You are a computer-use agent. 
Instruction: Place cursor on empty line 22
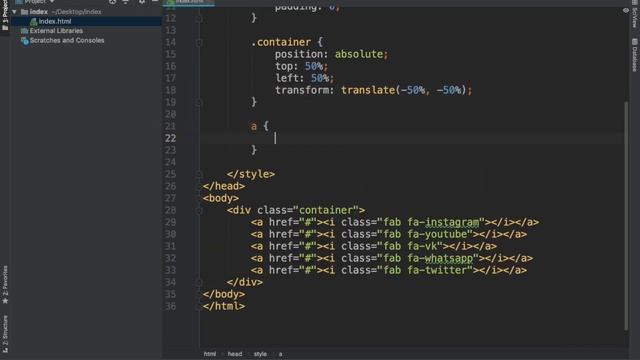click(x=411, y=138)
